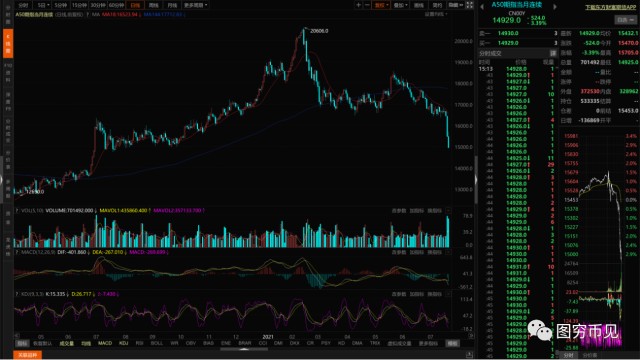The height and width of the screenshot is (360, 640).
Task: Click the orange K线 sidebar icon
Action: pyautogui.click(x=8, y=43)
